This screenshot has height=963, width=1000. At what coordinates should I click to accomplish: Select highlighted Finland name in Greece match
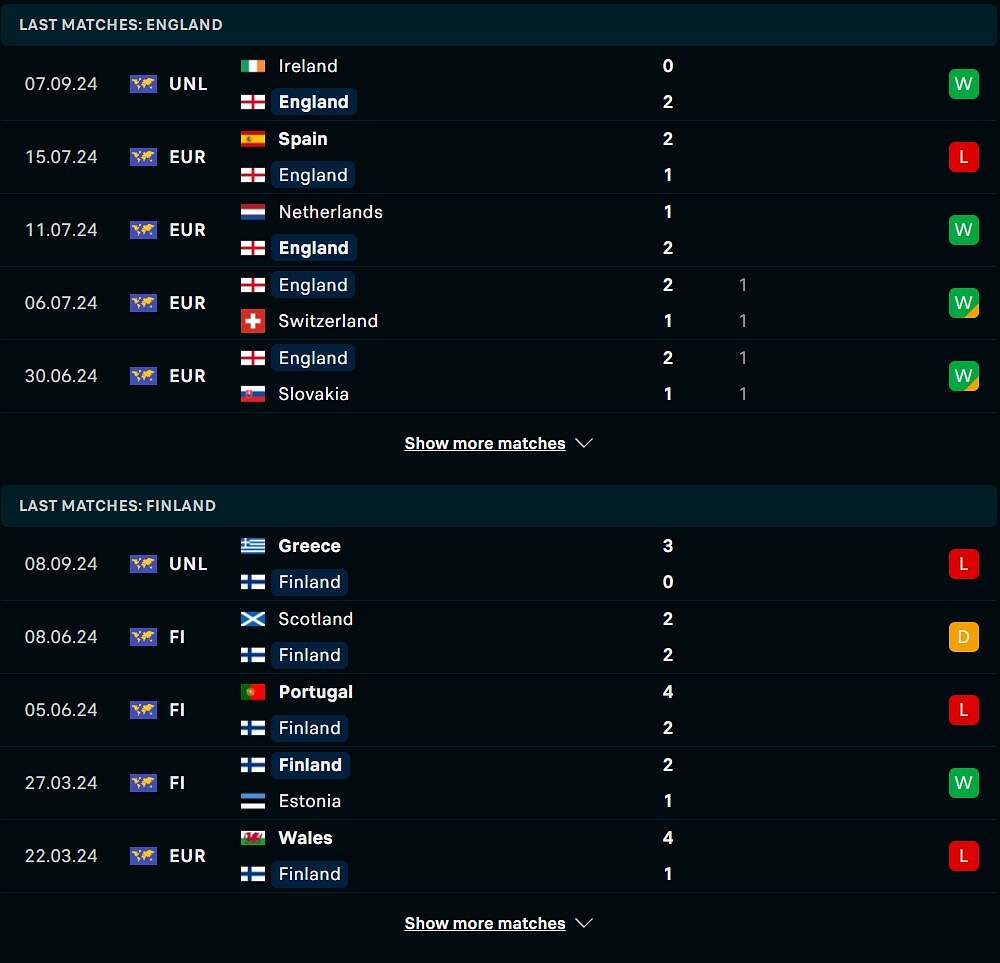[309, 582]
